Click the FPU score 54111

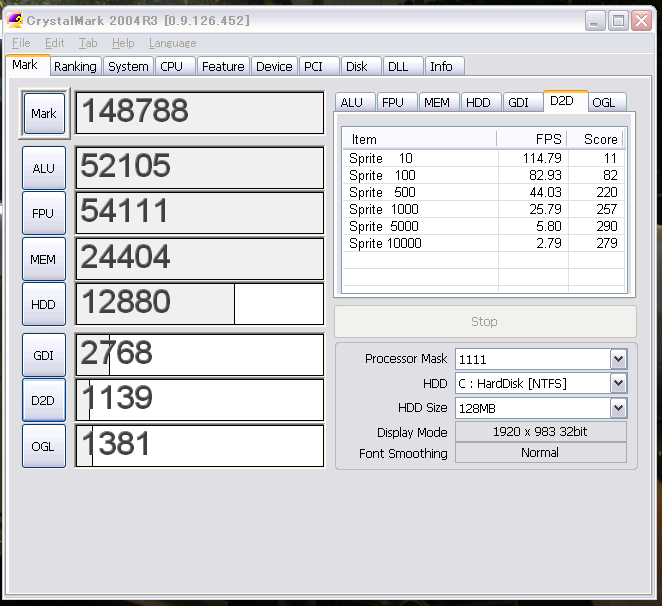200,213
